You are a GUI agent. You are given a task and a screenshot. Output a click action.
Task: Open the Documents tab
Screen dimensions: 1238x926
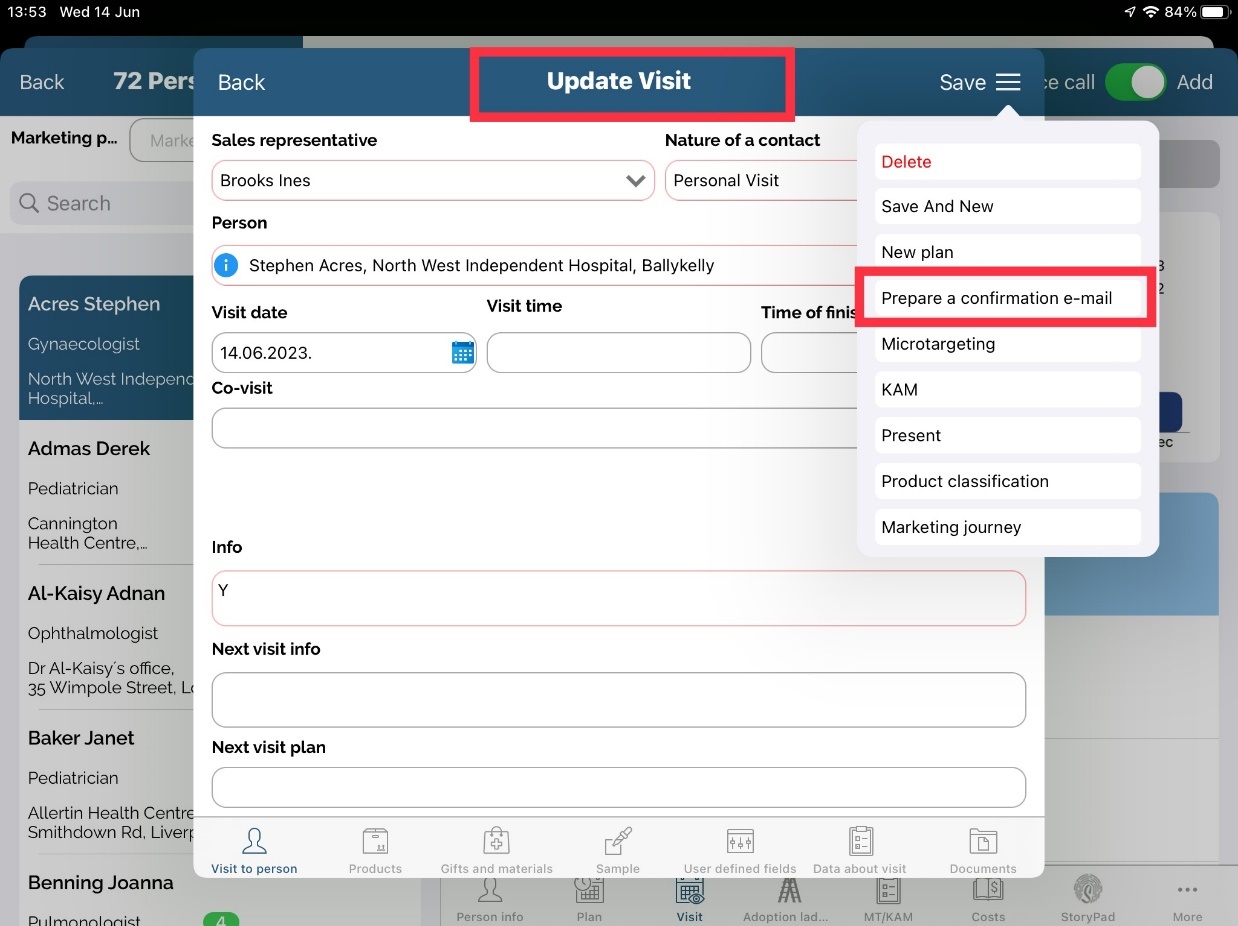[983, 850]
